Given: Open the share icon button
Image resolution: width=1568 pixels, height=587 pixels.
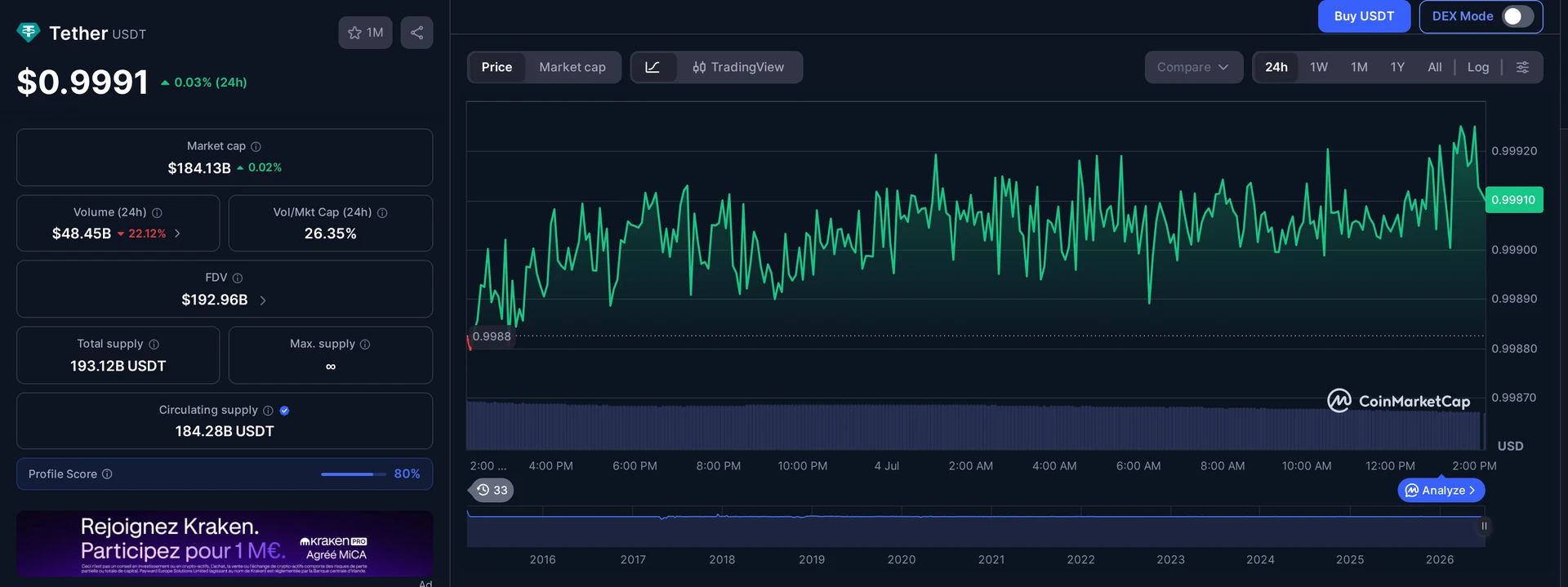Looking at the screenshot, I should (x=416, y=33).
